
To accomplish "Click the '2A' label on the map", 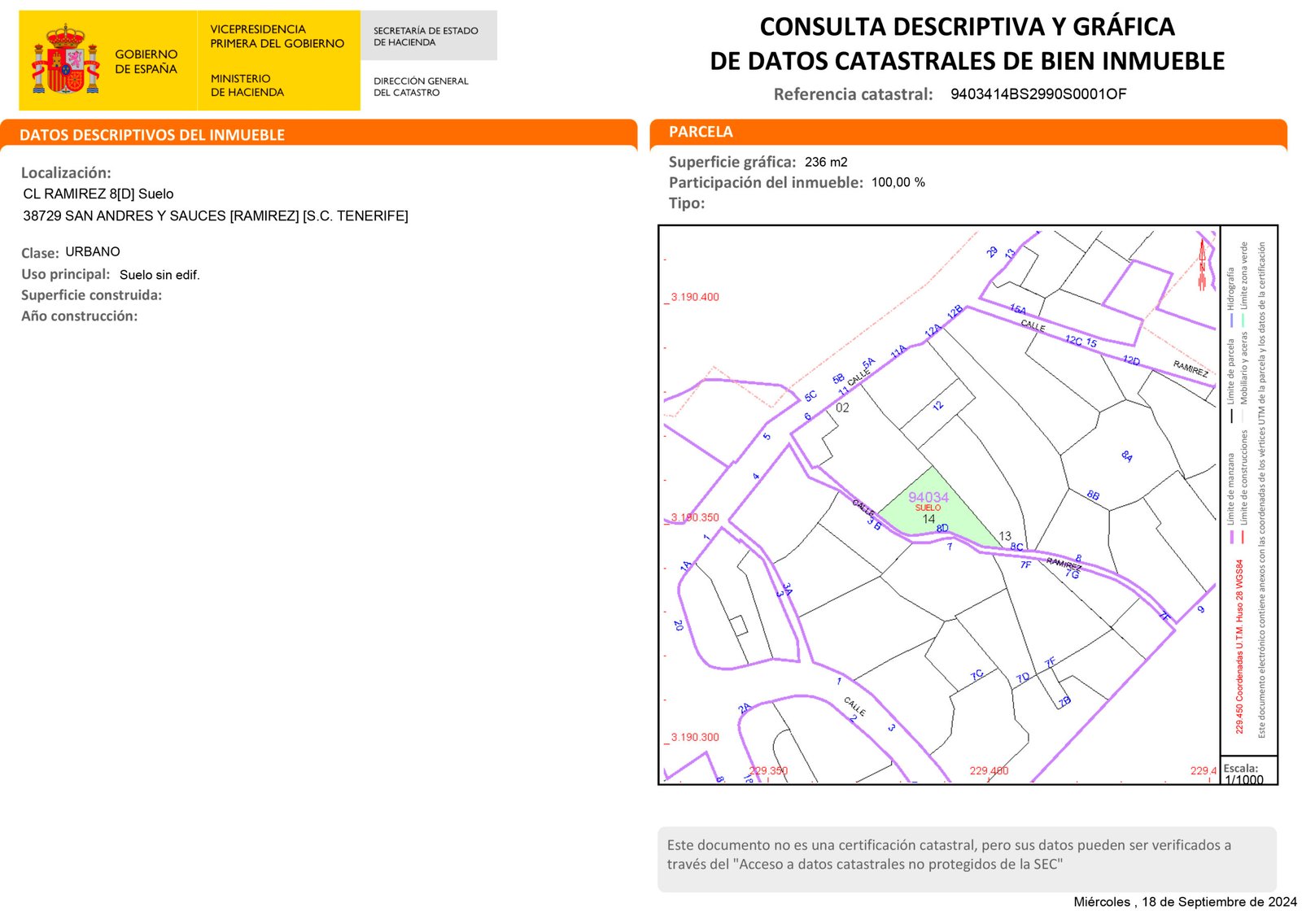I will coord(745,708).
